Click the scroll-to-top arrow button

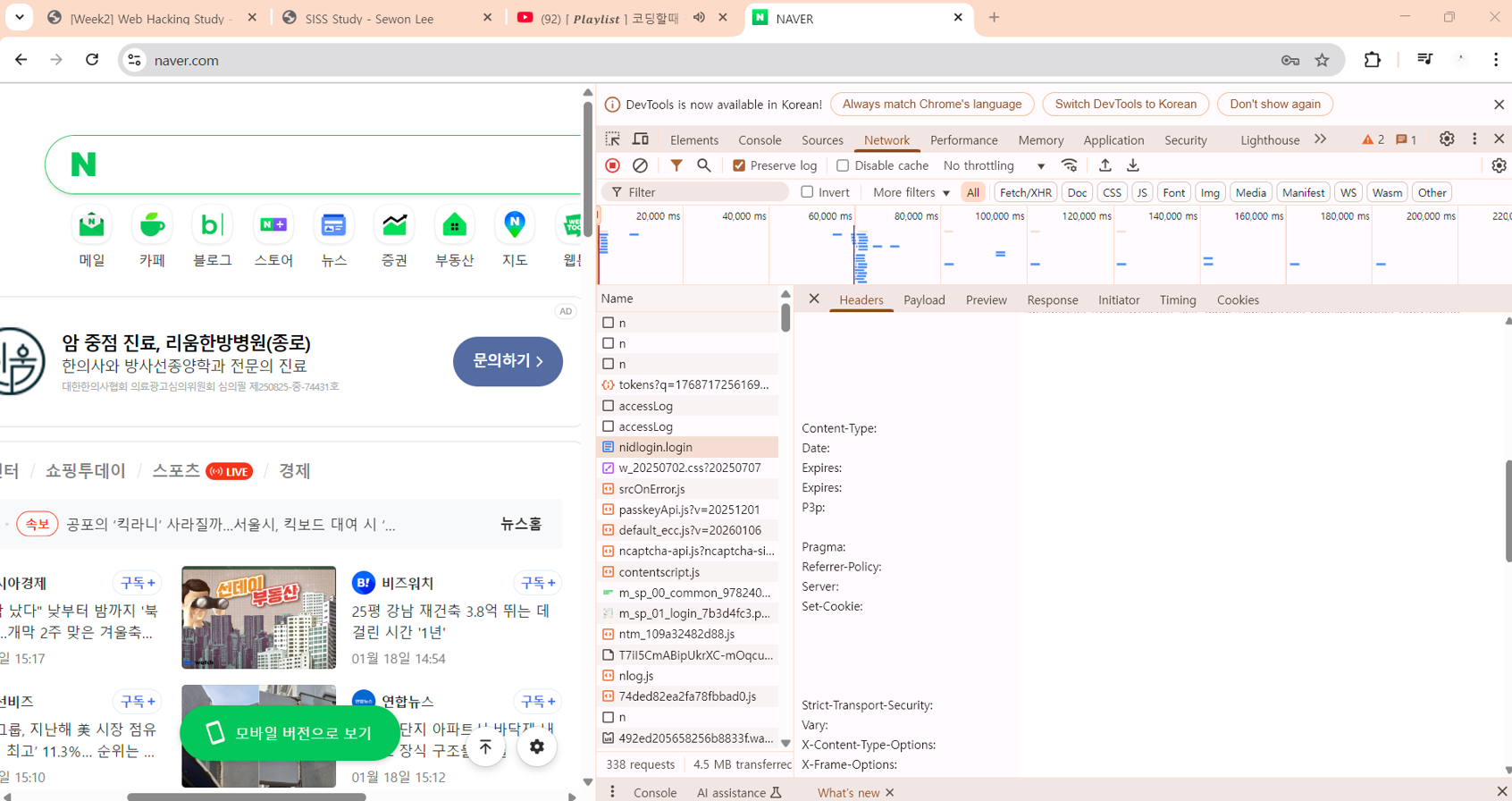[x=485, y=746]
